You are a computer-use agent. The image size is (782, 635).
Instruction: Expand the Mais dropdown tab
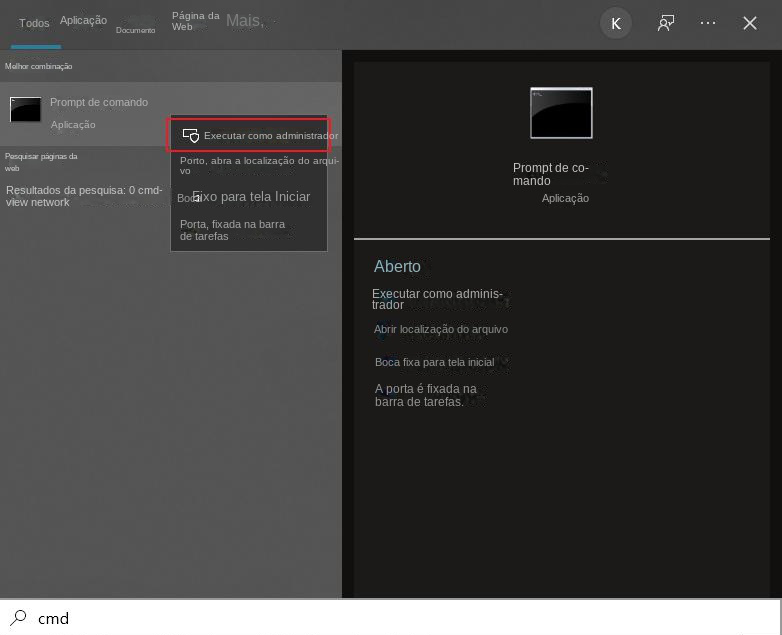[x=245, y=20]
